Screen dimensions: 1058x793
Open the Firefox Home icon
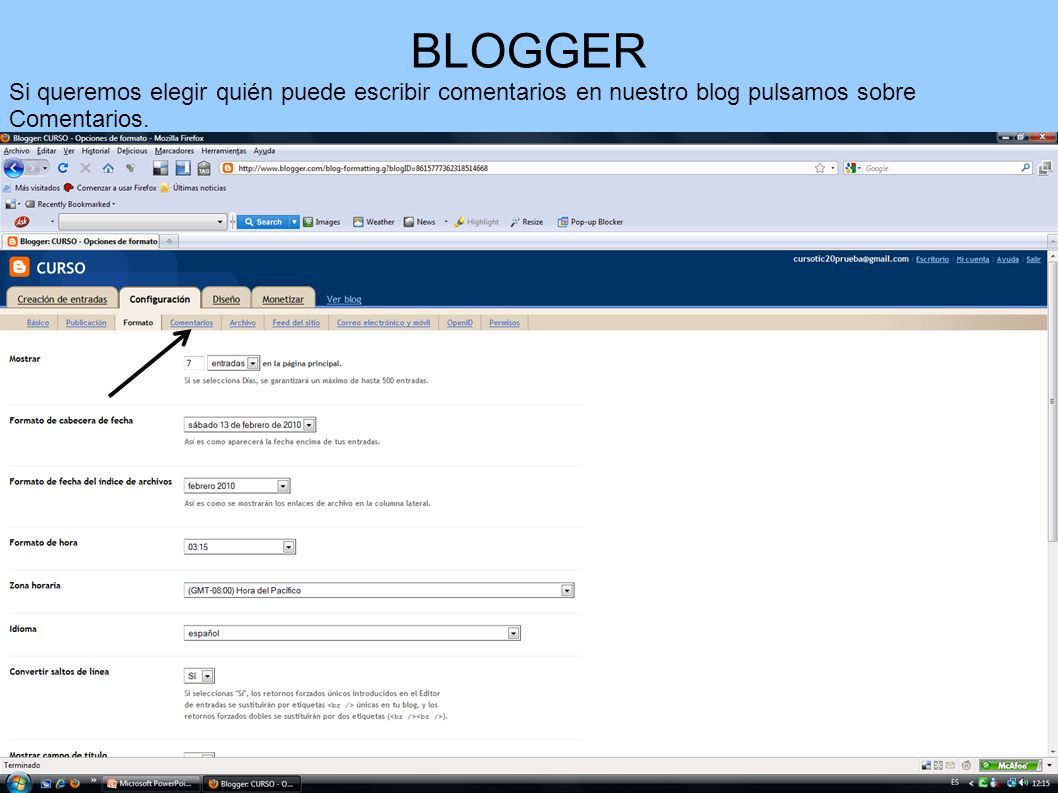(108, 168)
